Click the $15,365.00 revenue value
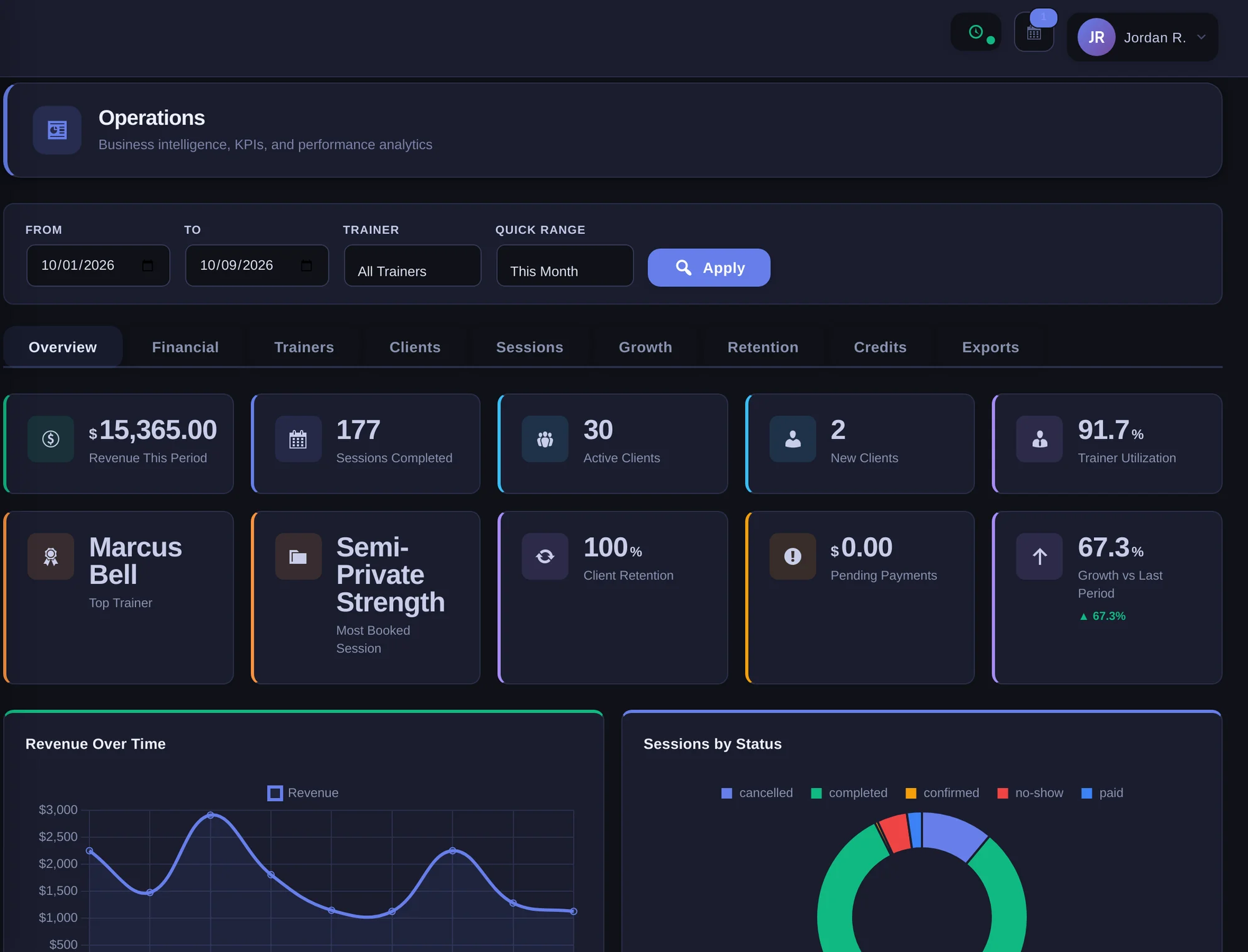1248x952 pixels. [153, 430]
